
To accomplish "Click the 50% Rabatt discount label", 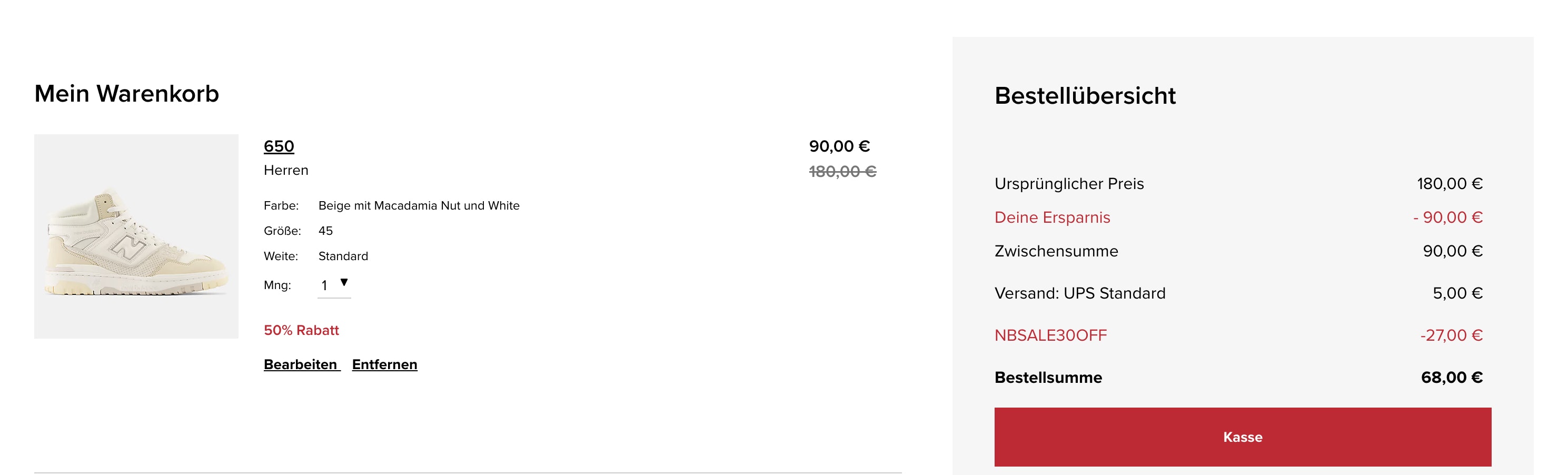I will pos(301,330).
